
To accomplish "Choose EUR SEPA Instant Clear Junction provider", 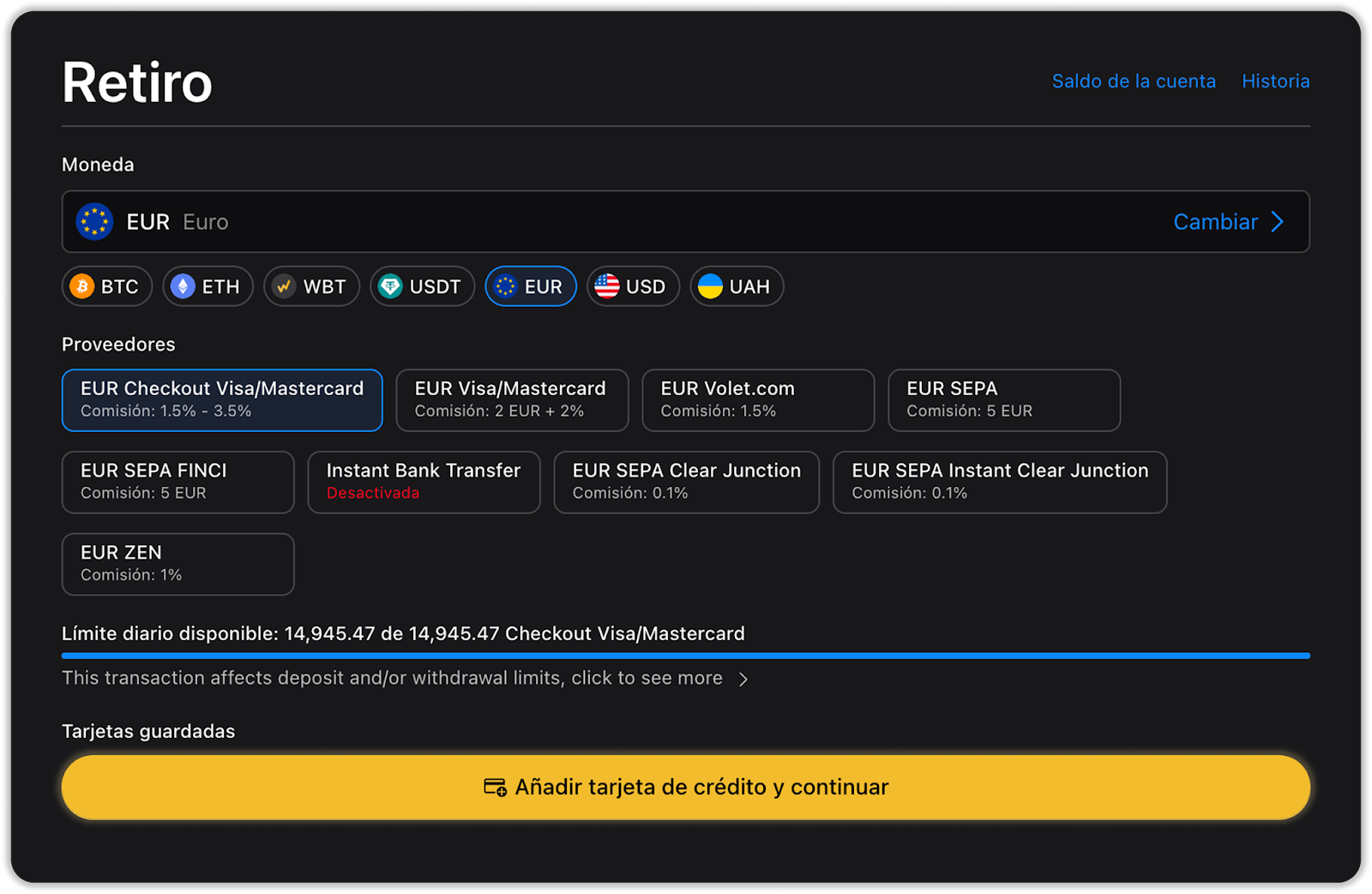I will coord(999,482).
